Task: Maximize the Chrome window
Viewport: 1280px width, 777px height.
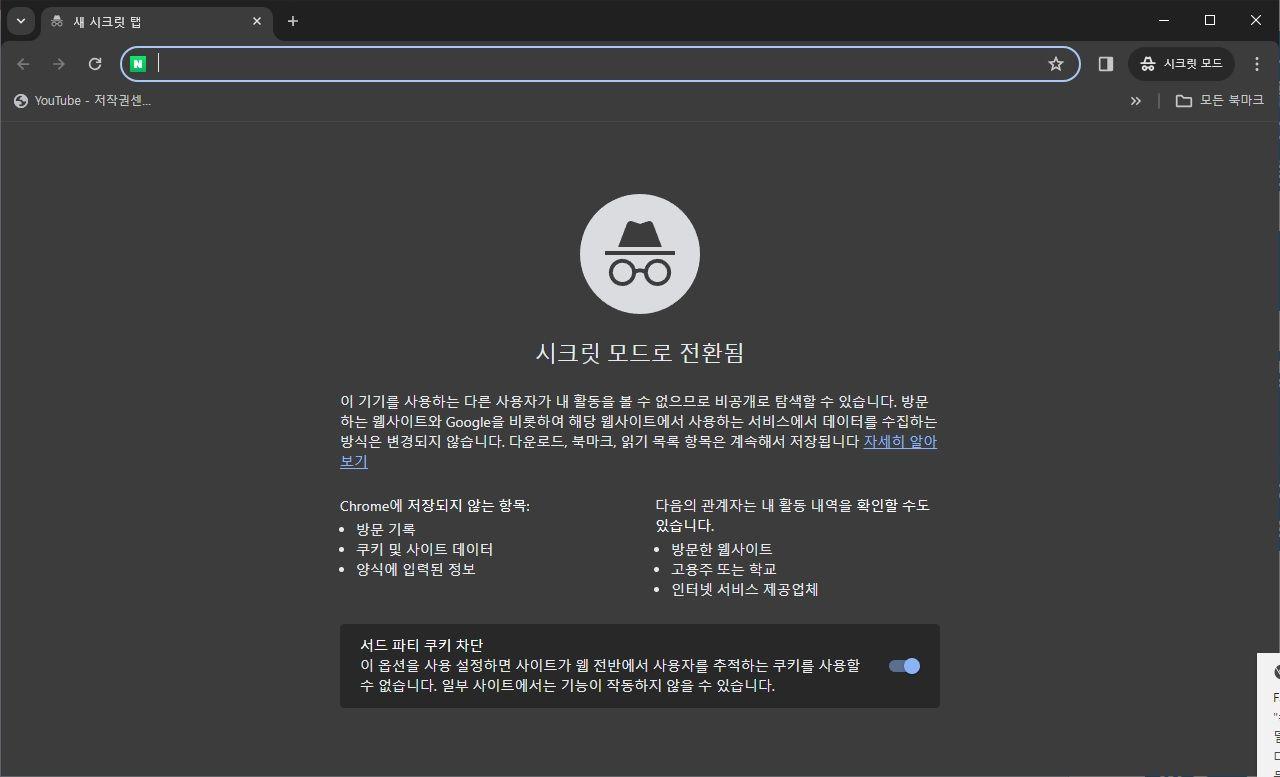Action: [x=1210, y=20]
